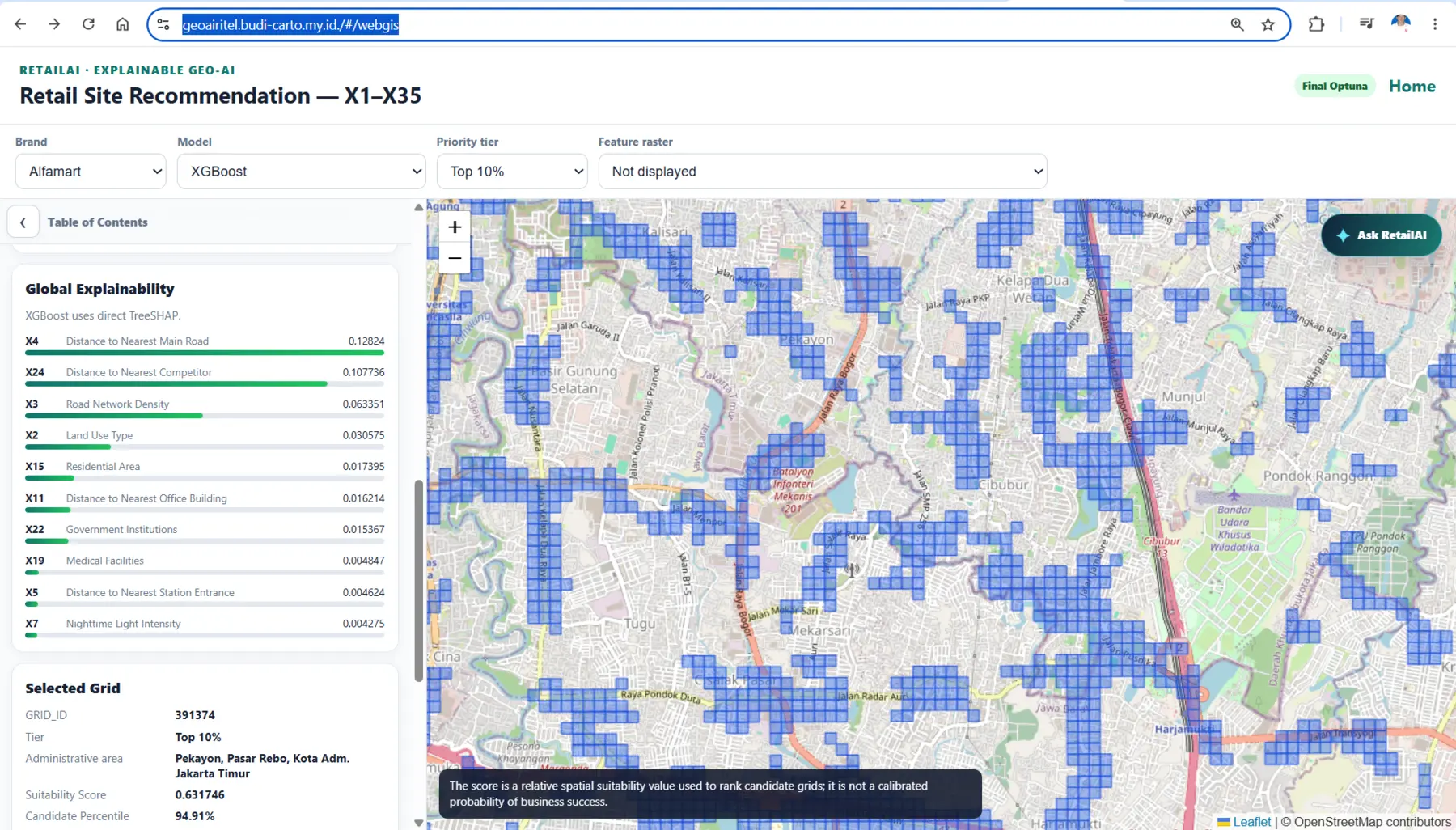
Task: Click the RETAILAI · EXPLAINABLE GEO-AI subtitle
Action: [x=127, y=70]
